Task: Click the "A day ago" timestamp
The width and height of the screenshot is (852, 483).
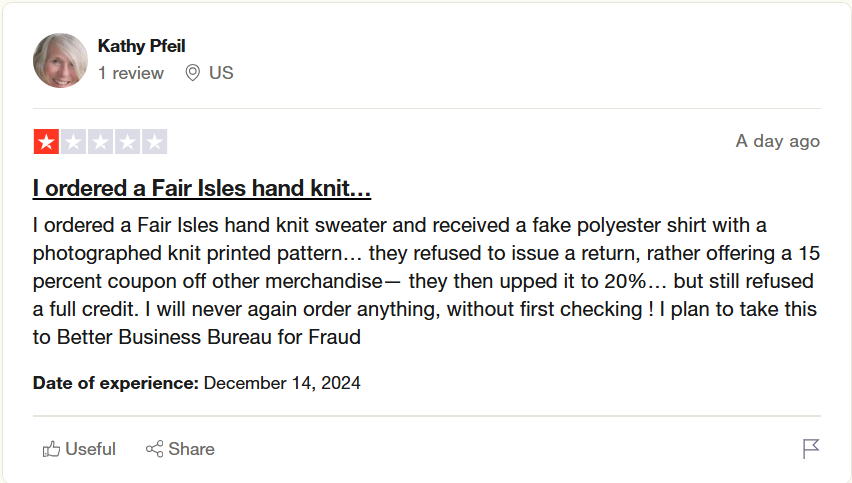Action: [777, 141]
